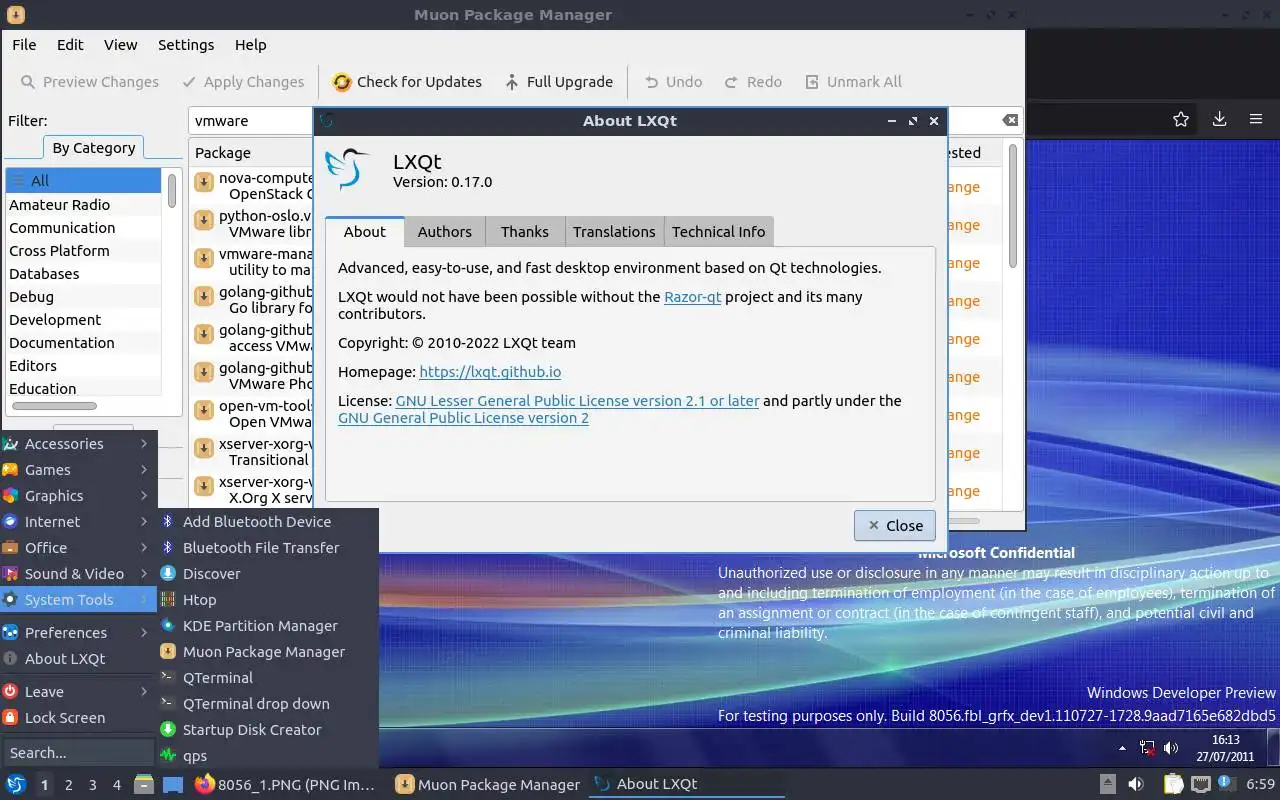1280x800 pixels.
Task: Launch Discover from System Tools menu
Action: point(268,573)
